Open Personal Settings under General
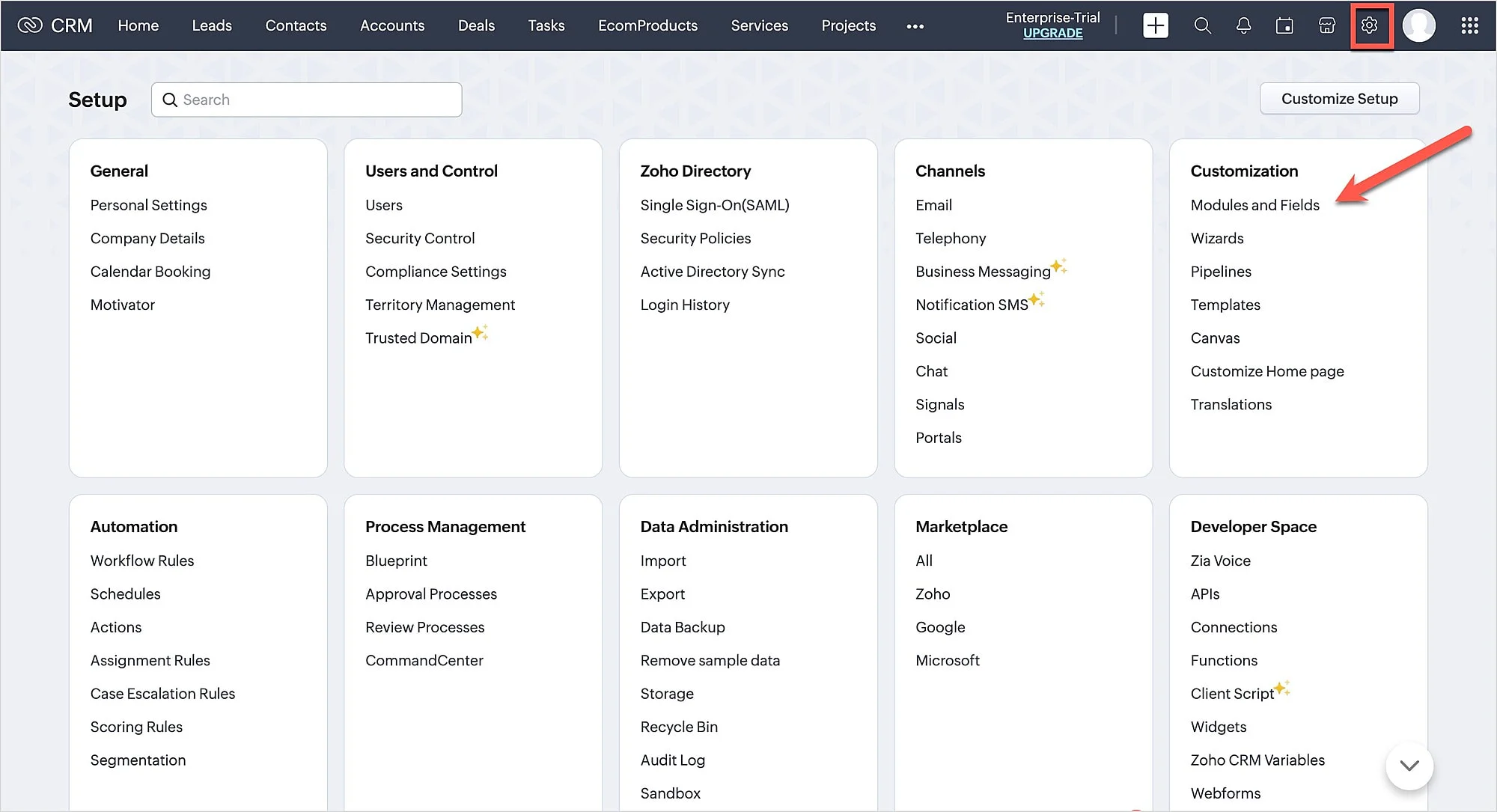 tap(149, 205)
